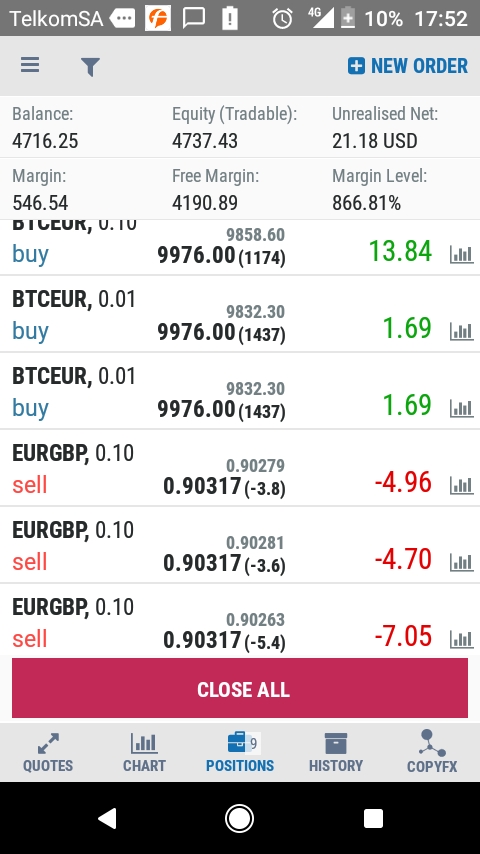Tap the filter funnel icon
This screenshot has width=480, height=854.
pos(90,67)
